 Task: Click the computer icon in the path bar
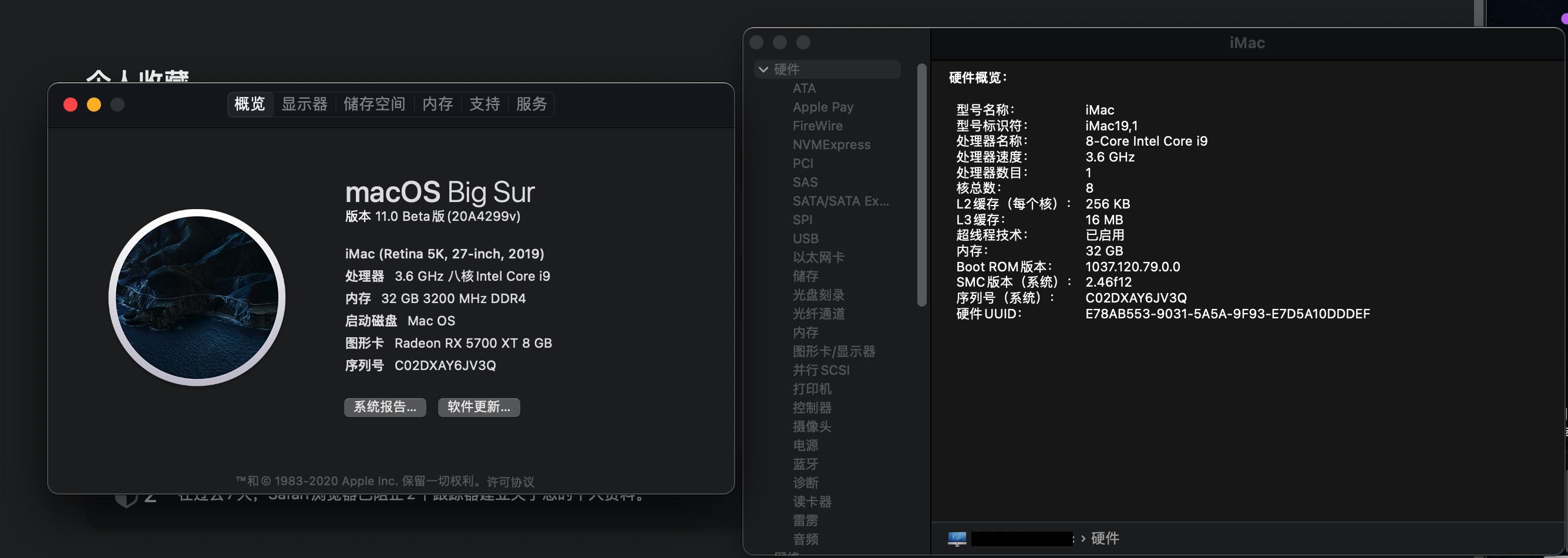(x=957, y=539)
